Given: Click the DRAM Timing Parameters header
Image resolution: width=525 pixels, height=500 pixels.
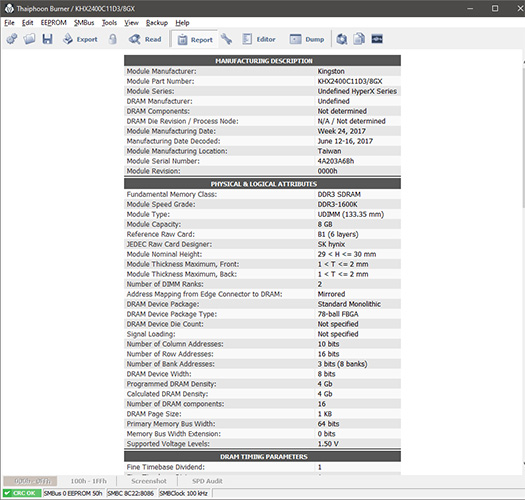Looking at the screenshot, I should [262, 456].
